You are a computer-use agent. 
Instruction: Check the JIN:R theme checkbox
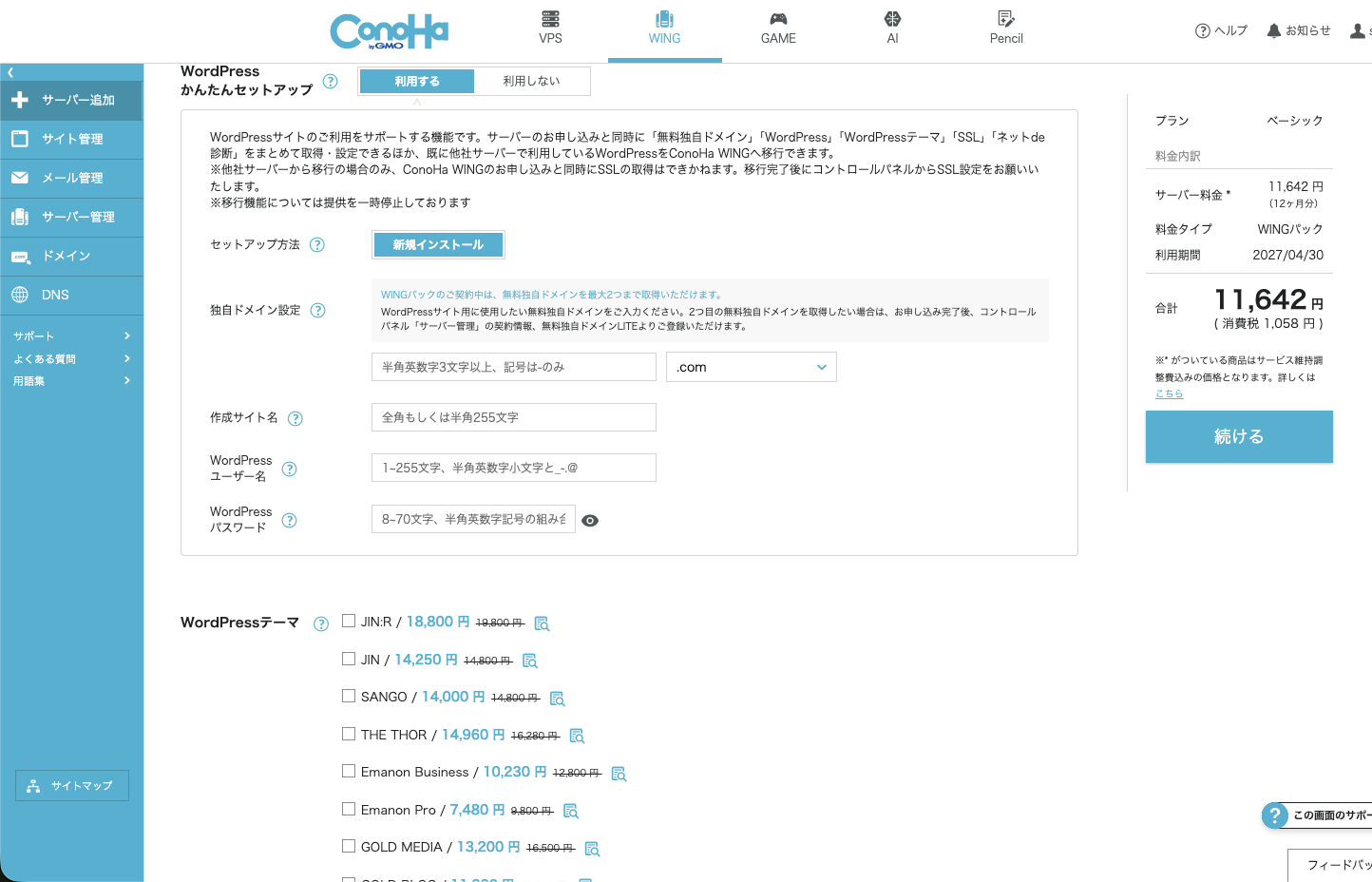(x=349, y=621)
